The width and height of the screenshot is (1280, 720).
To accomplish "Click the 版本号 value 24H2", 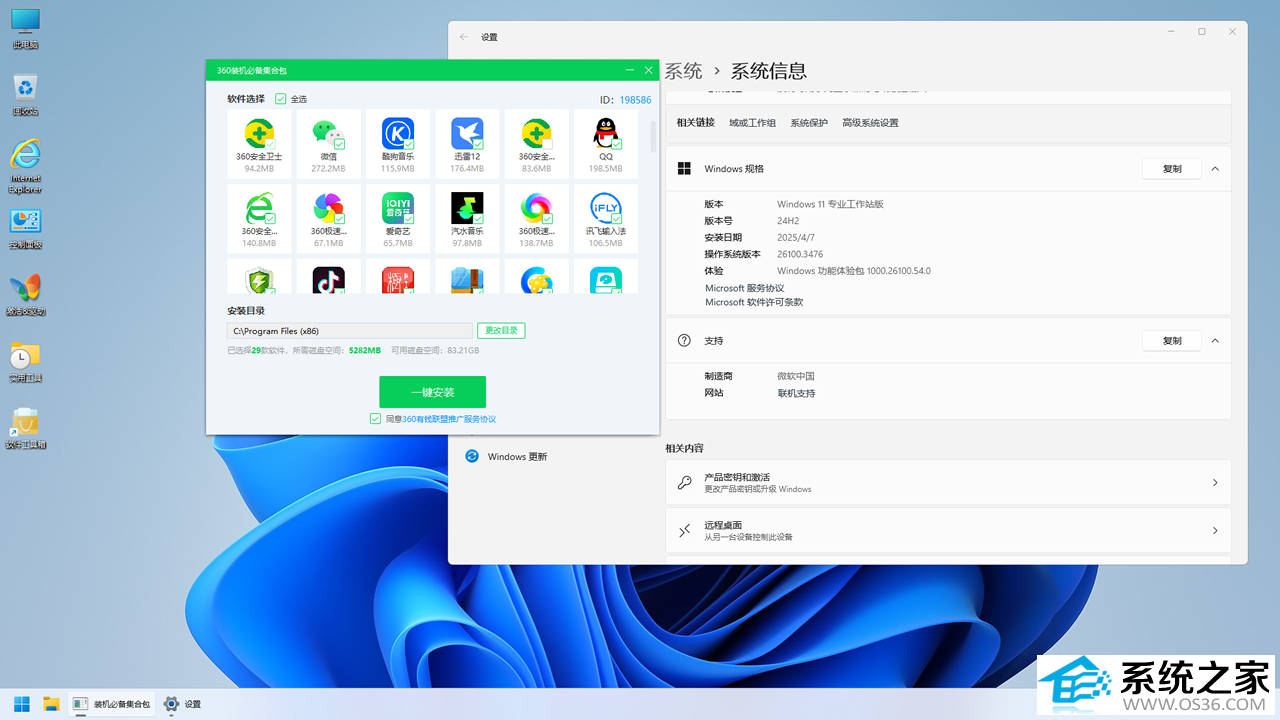I will pos(790,221).
